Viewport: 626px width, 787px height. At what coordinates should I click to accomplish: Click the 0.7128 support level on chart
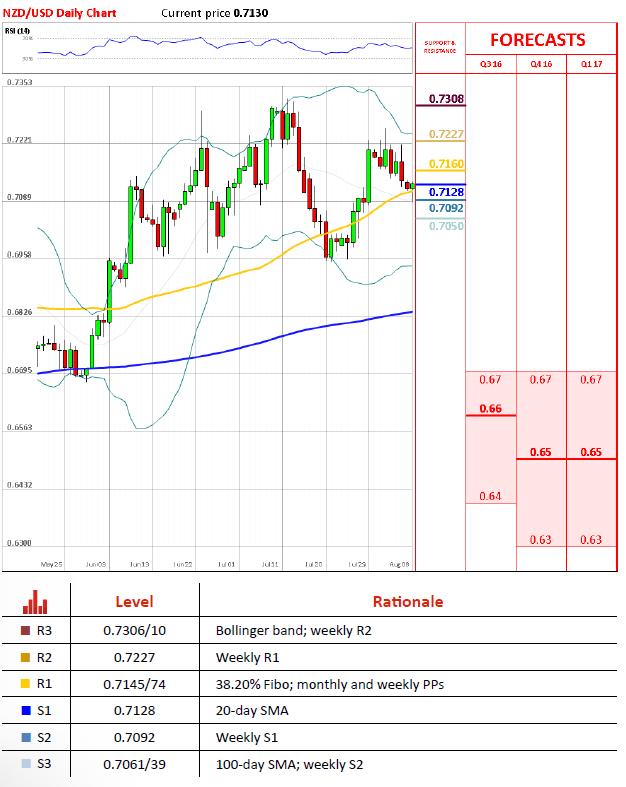(446, 192)
